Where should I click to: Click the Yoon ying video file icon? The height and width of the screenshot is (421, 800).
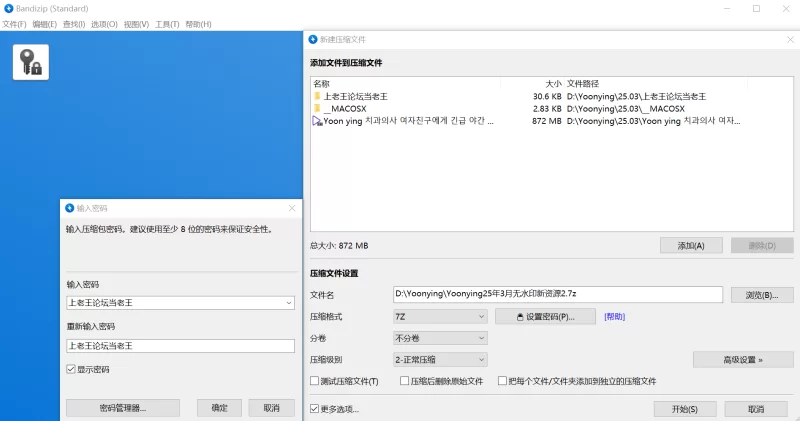point(317,121)
